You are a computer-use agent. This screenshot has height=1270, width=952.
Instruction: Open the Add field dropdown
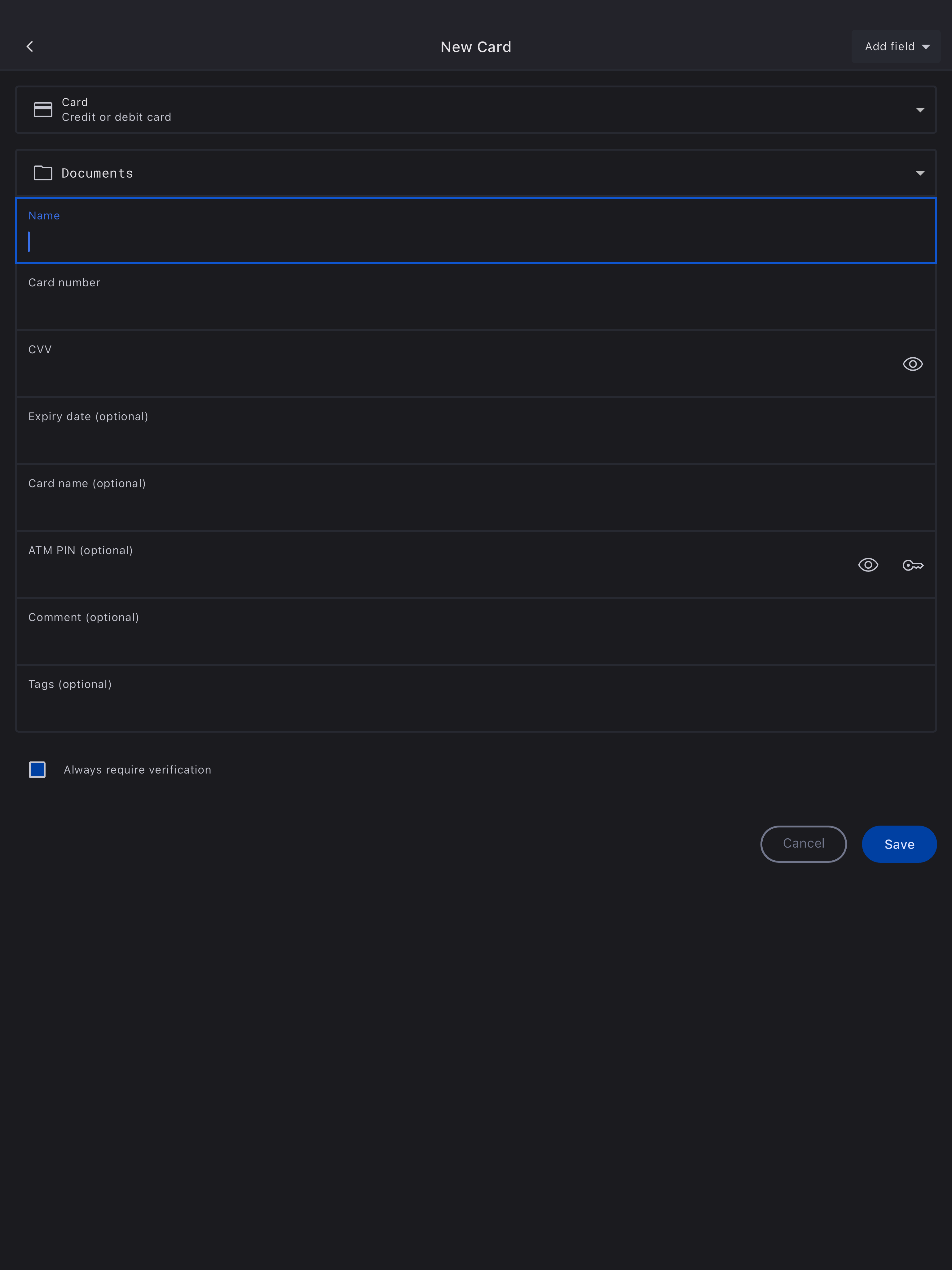point(896,46)
